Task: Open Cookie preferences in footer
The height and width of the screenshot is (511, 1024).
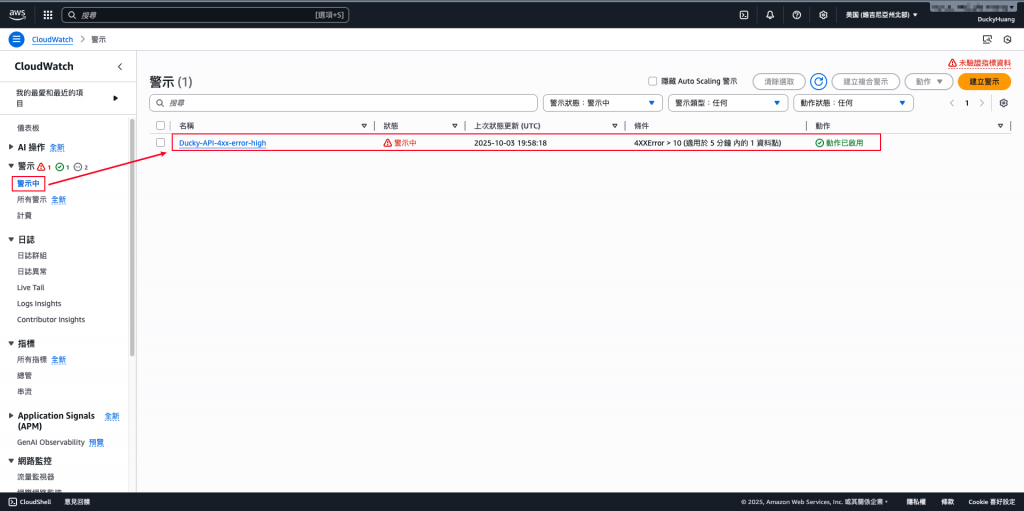Action: click(x=993, y=502)
